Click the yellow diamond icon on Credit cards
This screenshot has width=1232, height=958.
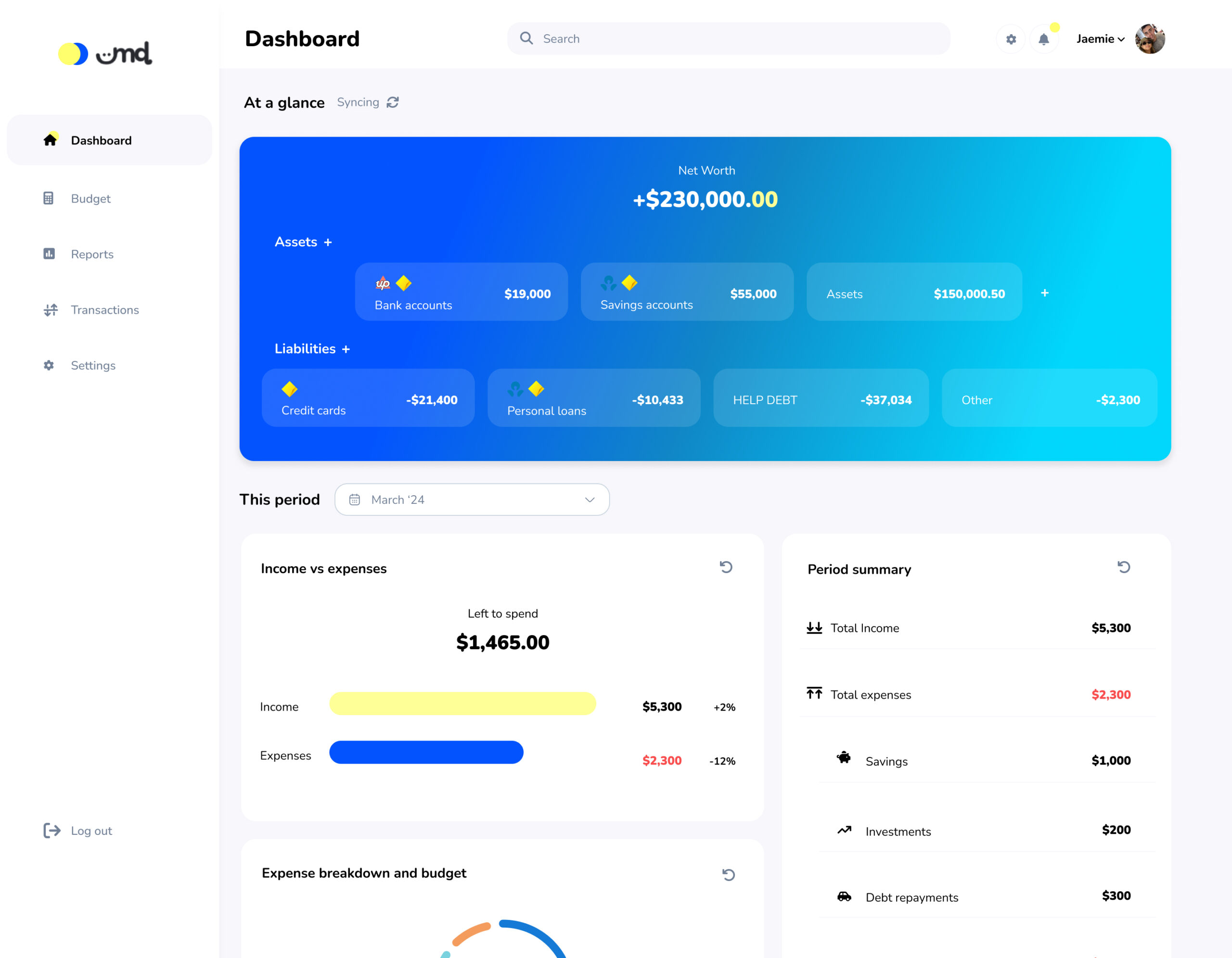coord(289,388)
